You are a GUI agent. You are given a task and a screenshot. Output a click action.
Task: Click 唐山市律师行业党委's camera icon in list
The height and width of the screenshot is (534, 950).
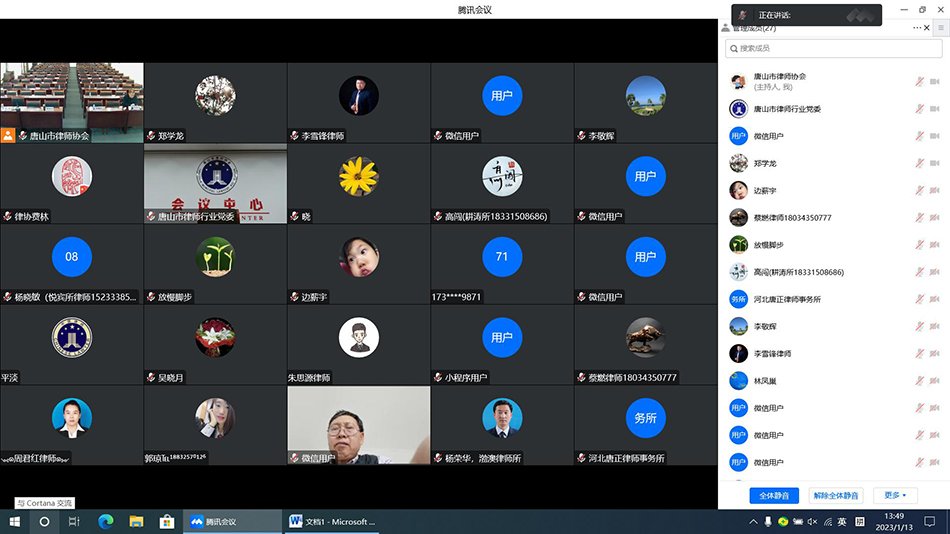click(934, 108)
